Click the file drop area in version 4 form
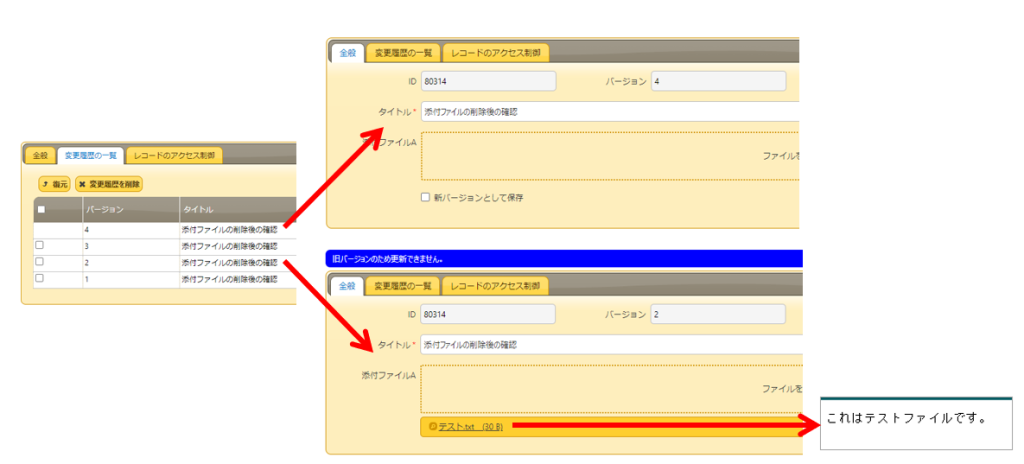 (x=611, y=156)
